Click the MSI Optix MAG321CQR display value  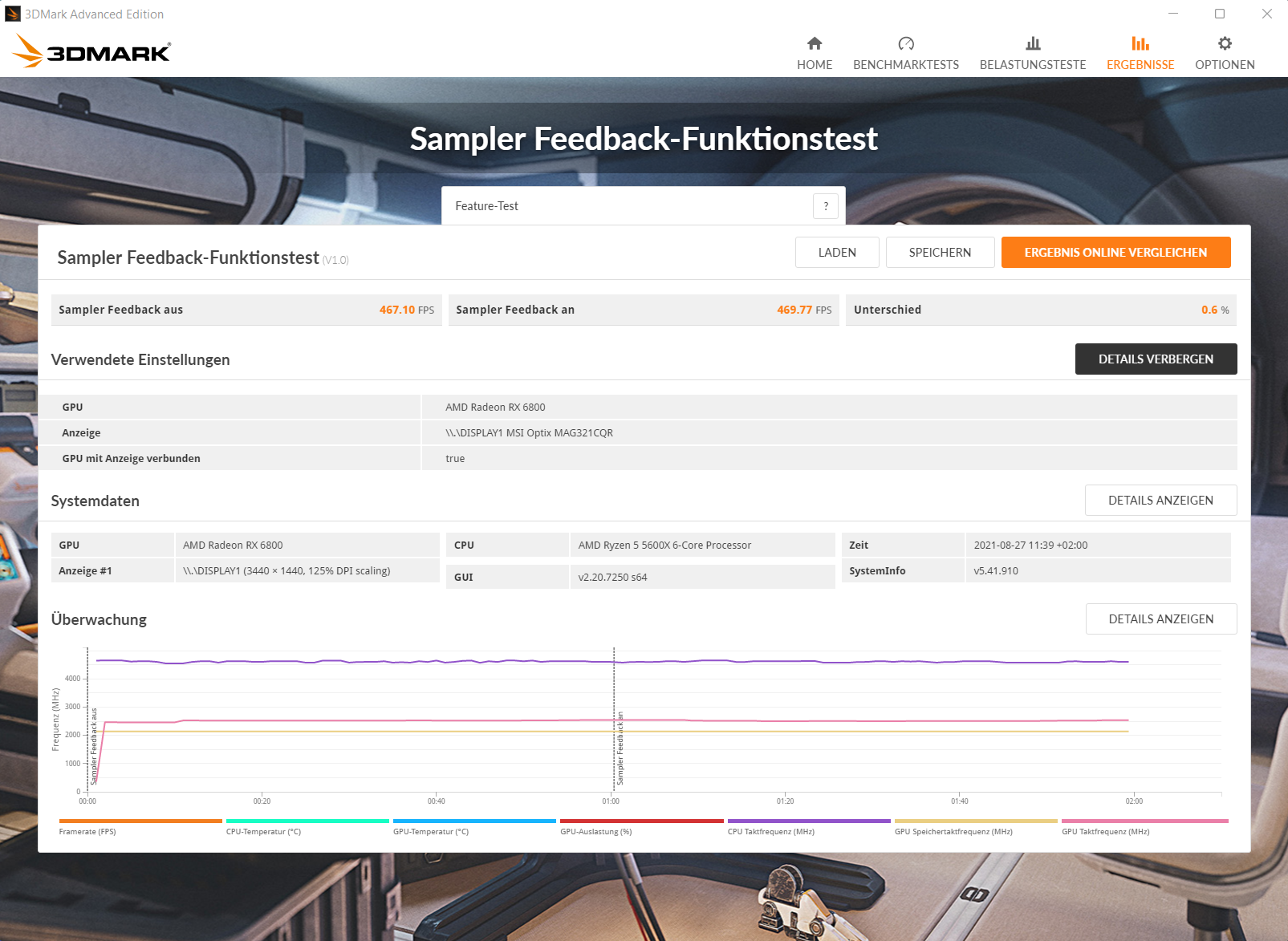coord(529,432)
